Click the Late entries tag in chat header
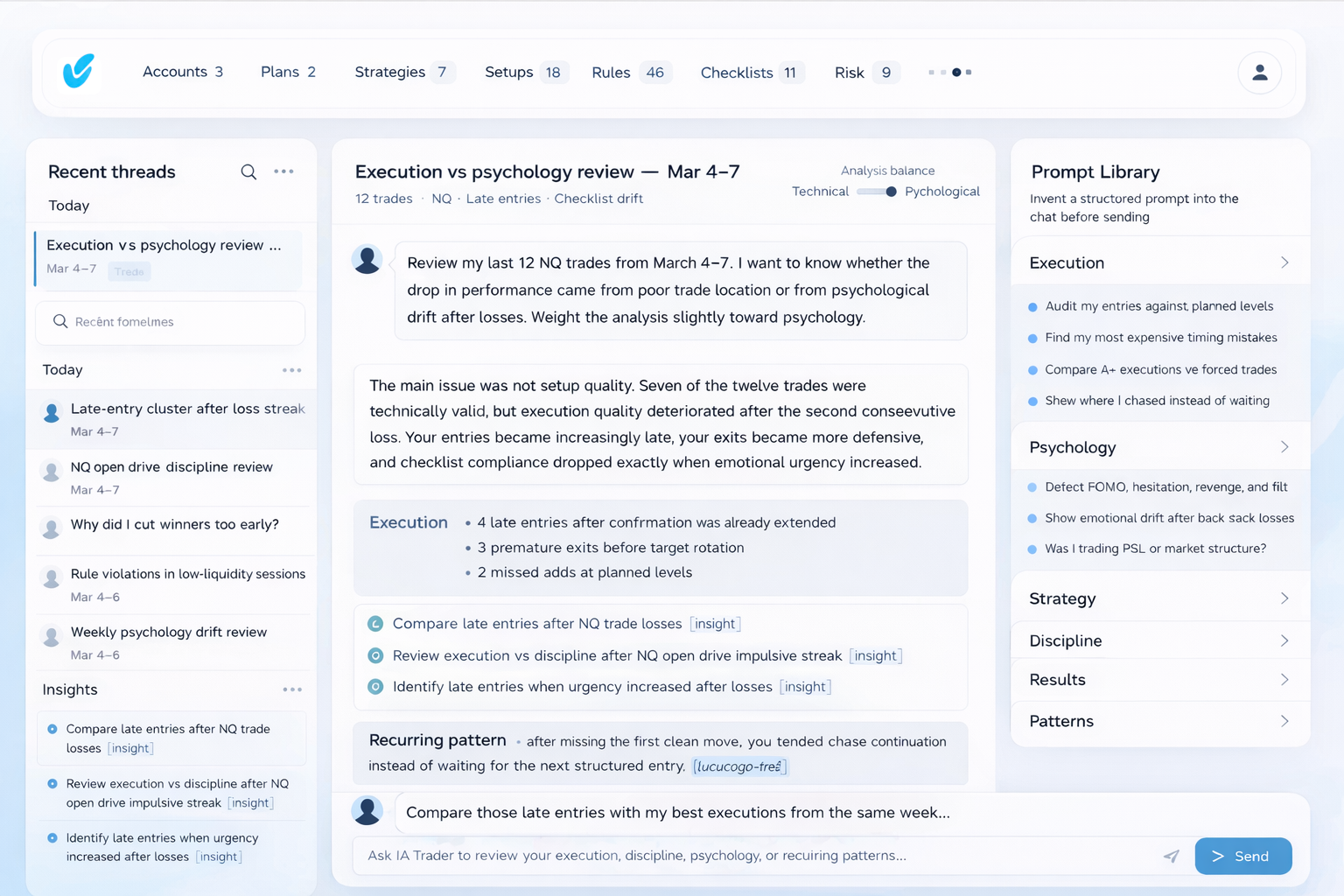The image size is (1344, 896). (503, 199)
